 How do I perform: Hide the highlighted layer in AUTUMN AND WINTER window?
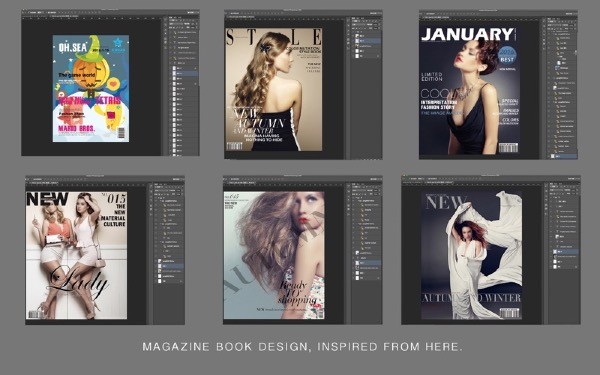552,252
